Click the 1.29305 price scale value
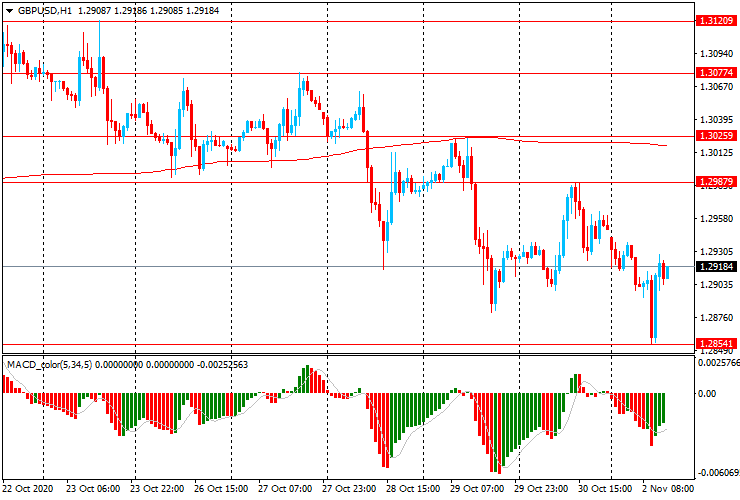The height and width of the screenshot is (500, 740). pyautogui.click(x=717, y=252)
